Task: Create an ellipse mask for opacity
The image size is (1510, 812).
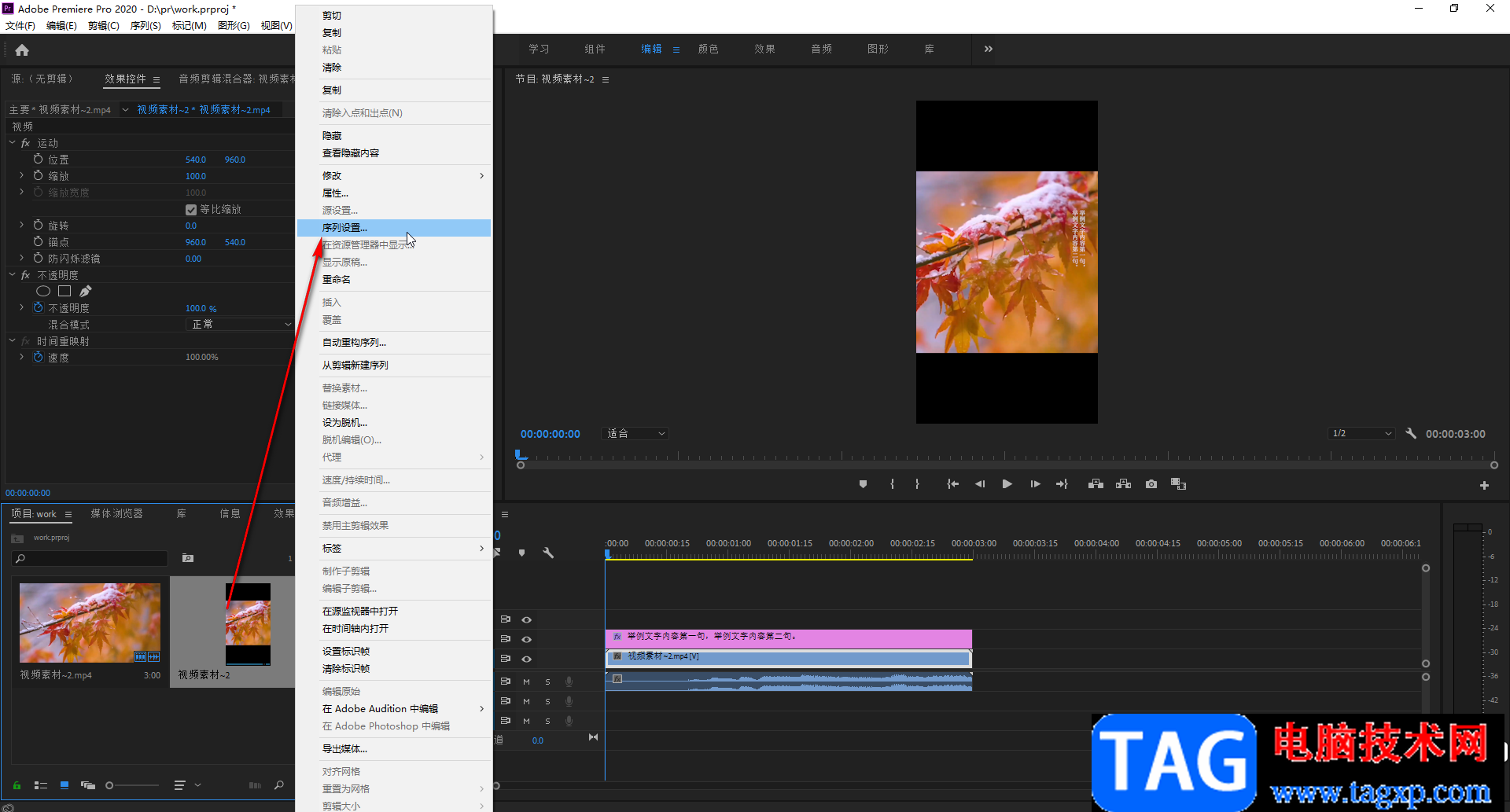Action: pyautogui.click(x=43, y=291)
